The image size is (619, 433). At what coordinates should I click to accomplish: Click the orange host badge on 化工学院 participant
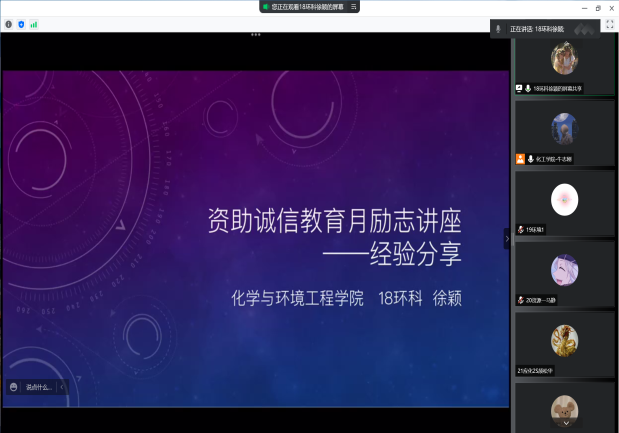(x=520, y=159)
